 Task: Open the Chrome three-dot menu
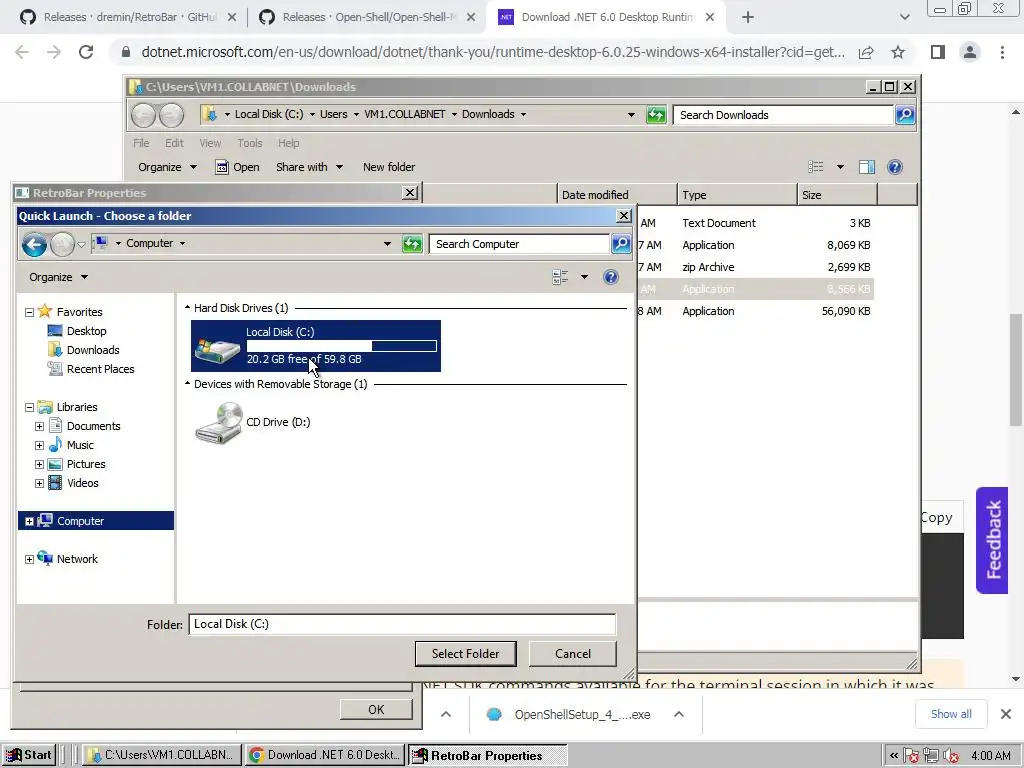(x=1002, y=52)
